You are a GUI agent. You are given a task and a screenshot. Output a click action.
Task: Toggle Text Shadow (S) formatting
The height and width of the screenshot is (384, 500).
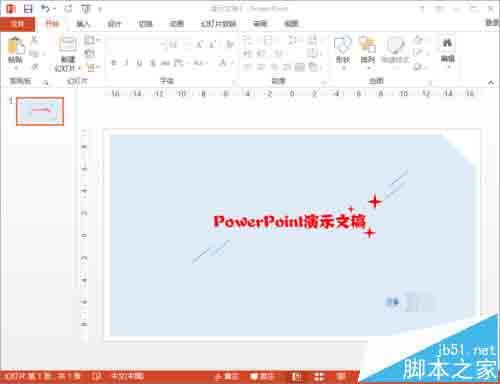(x=153, y=63)
